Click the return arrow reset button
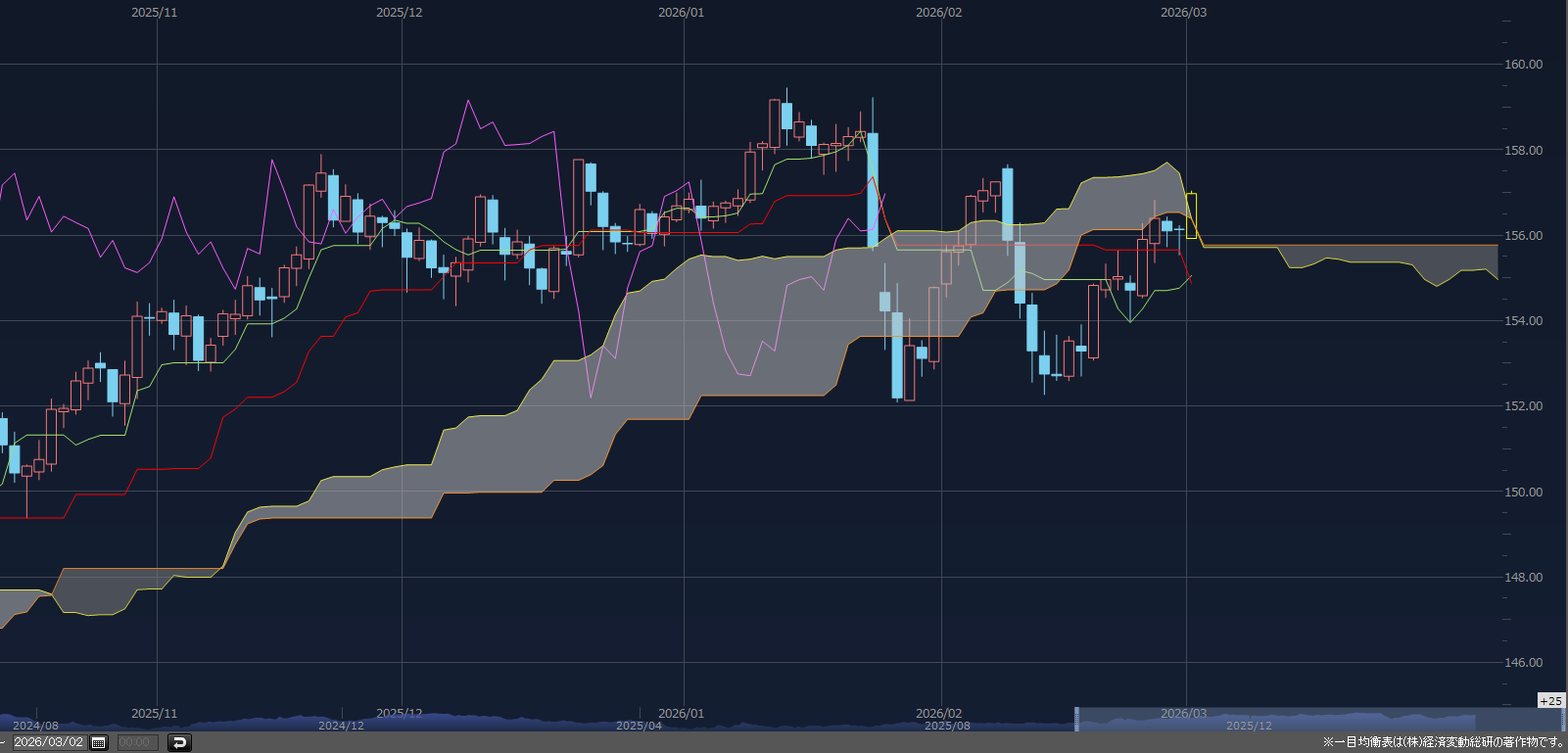Viewport: 1568px width, 753px height. pyautogui.click(x=179, y=742)
